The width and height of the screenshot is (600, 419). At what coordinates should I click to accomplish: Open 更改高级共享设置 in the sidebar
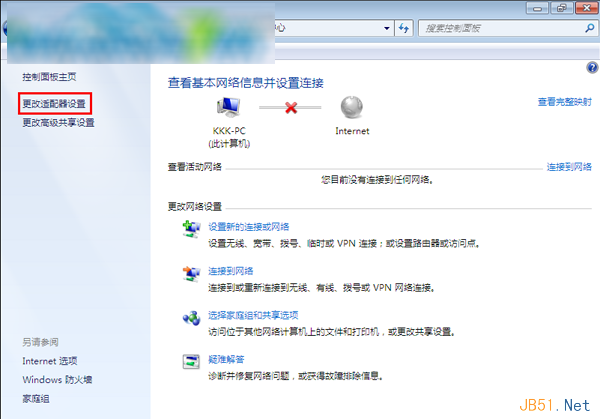[x=58, y=123]
